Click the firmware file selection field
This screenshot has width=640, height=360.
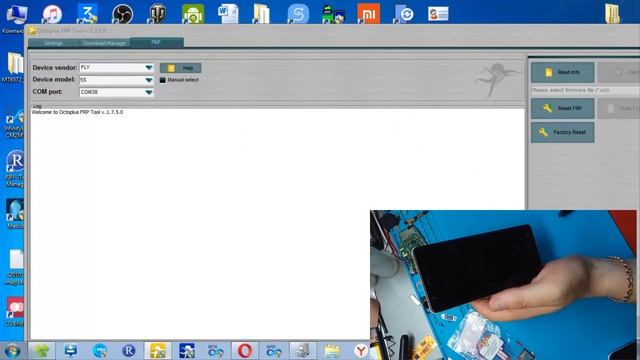point(585,90)
